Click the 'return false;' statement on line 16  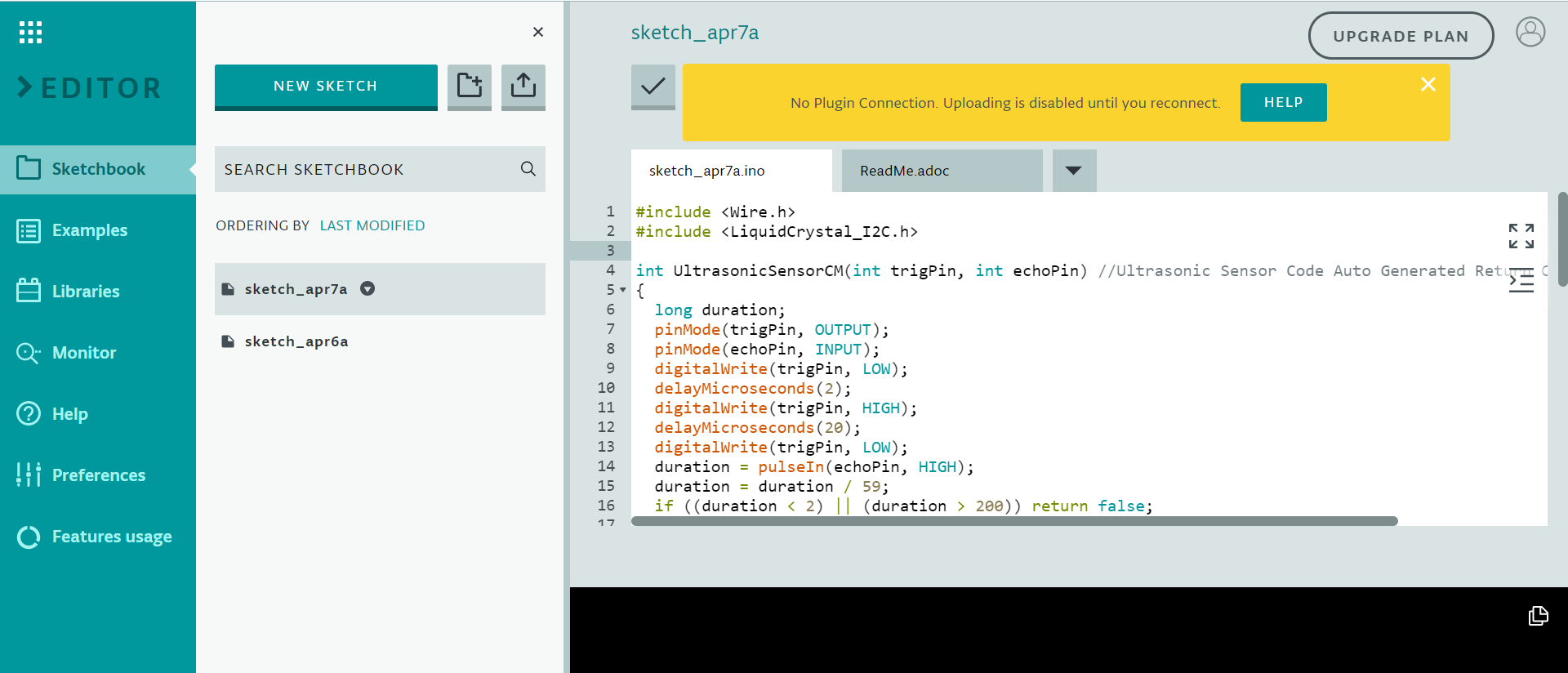[x=1092, y=506]
